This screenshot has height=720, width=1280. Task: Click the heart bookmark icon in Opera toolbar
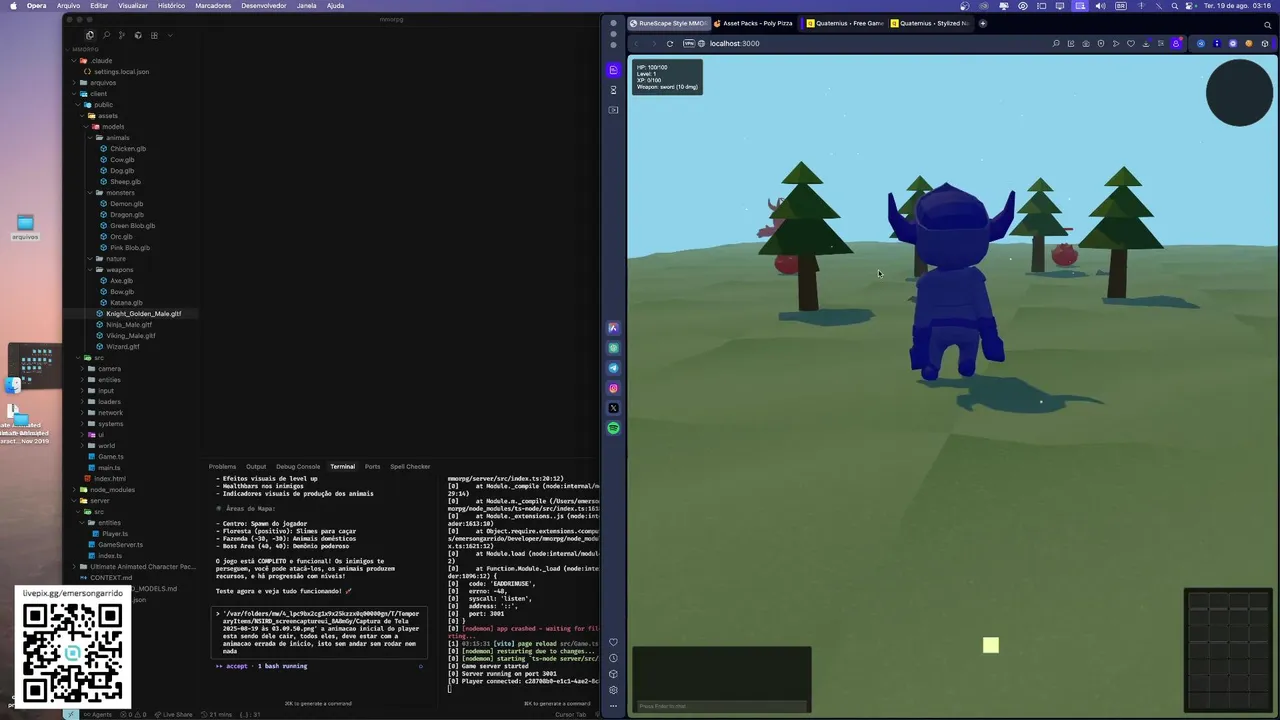[x=1131, y=43]
